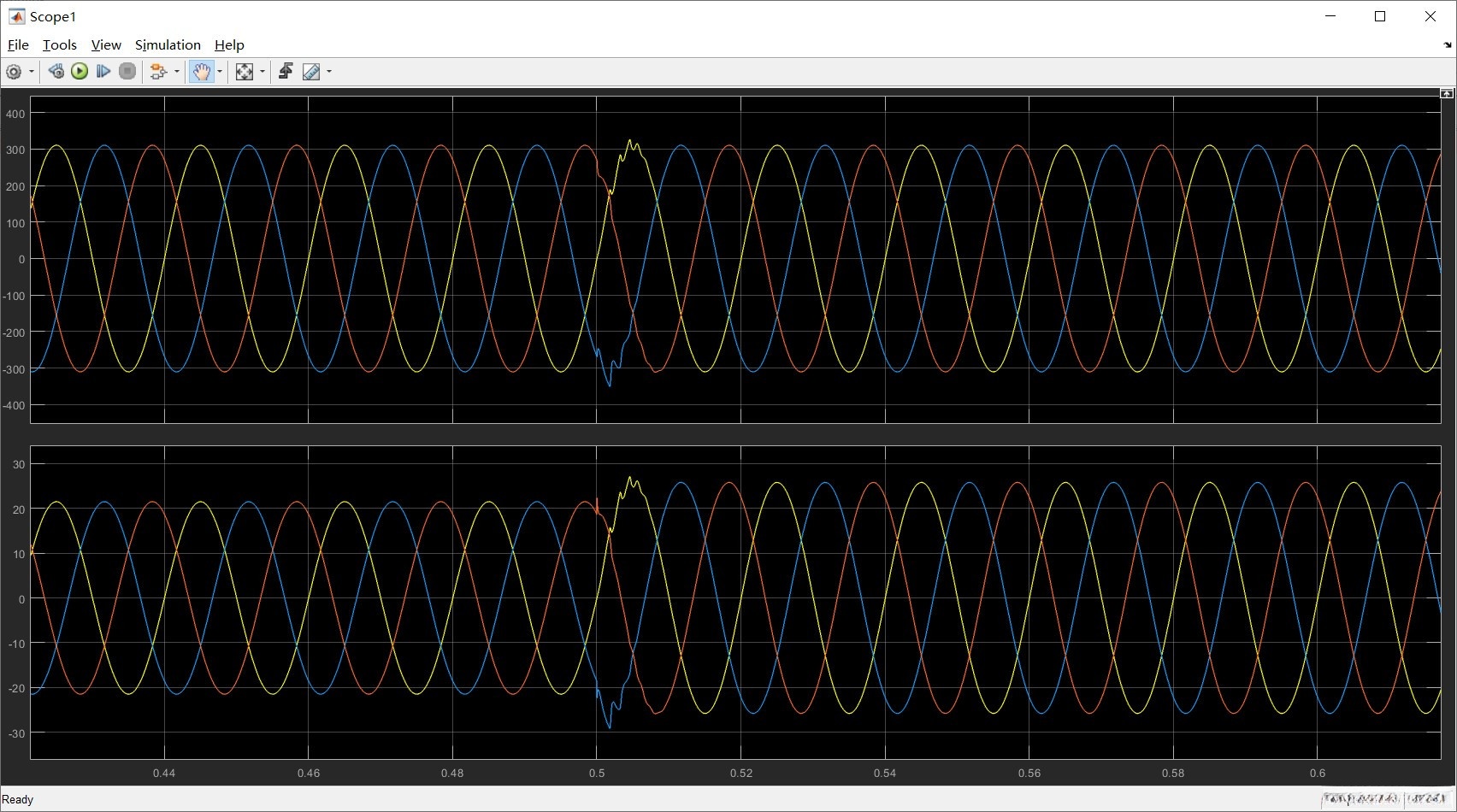The height and width of the screenshot is (812, 1457).
Task: Close the Scope1 window
Action: (1430, 17)
